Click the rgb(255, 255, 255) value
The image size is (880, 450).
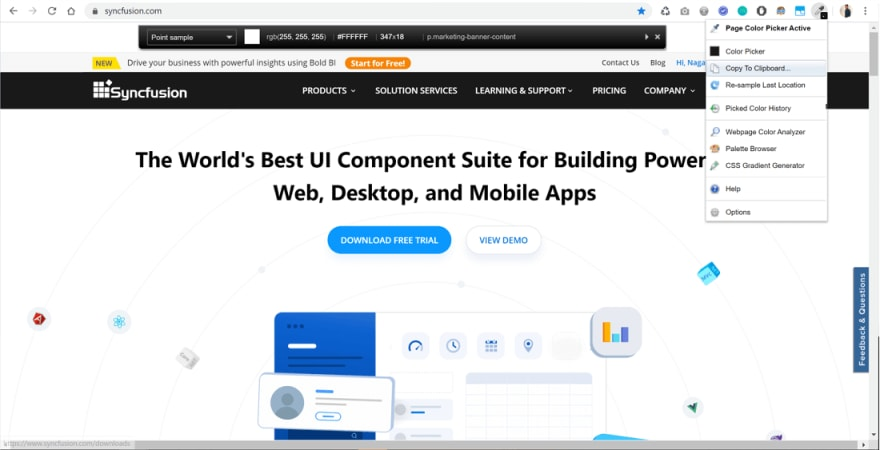296,37
